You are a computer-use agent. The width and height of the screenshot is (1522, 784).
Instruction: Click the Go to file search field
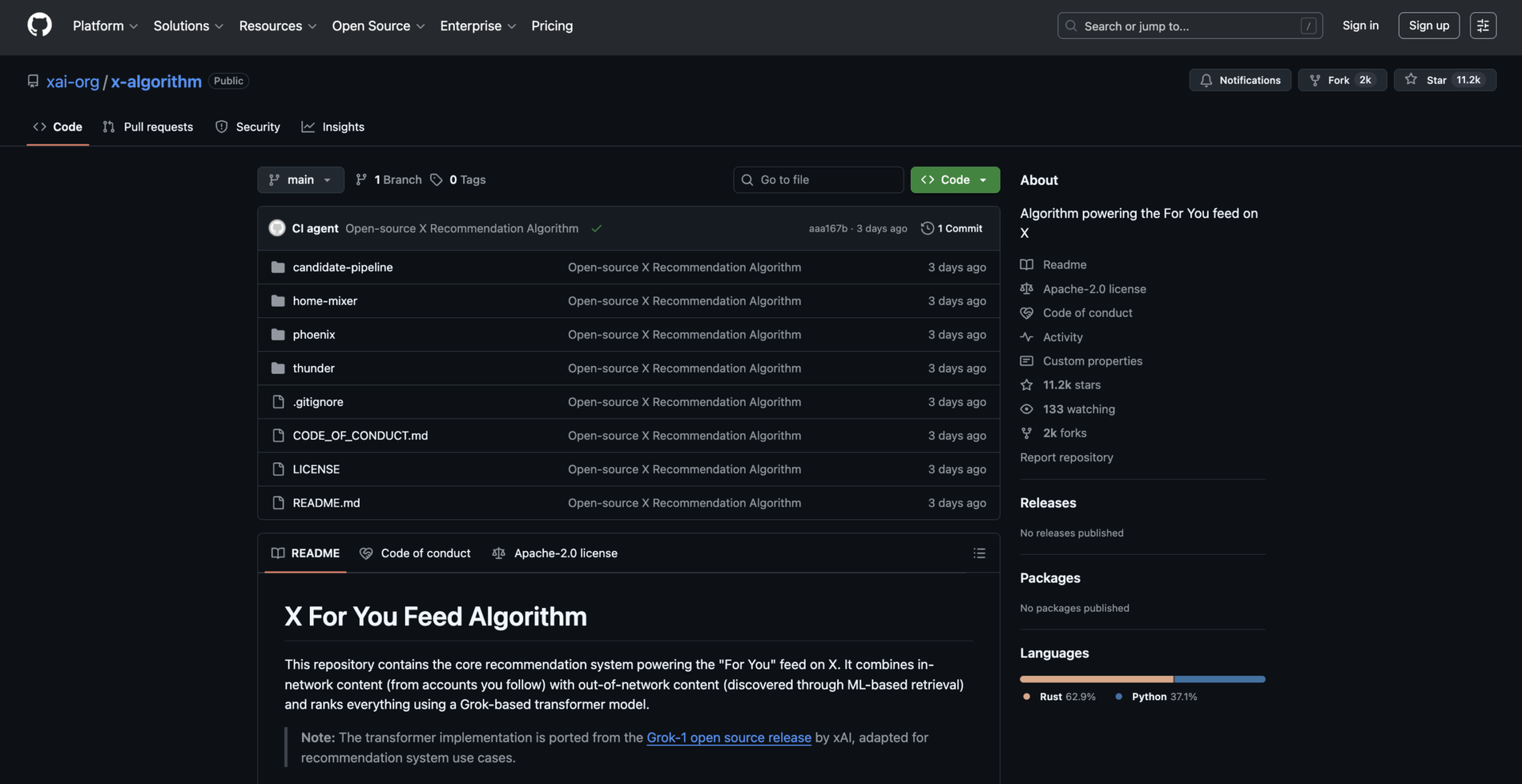pos(818,180)
